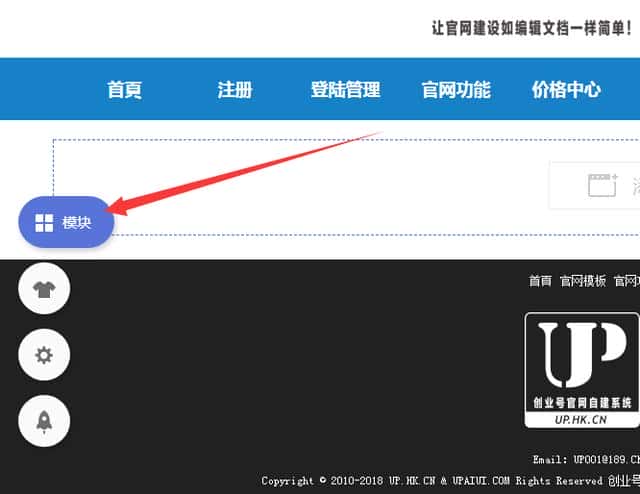Click footer link 首页
This screenshot has width=640, height=494.
click(x=540, y=281)
